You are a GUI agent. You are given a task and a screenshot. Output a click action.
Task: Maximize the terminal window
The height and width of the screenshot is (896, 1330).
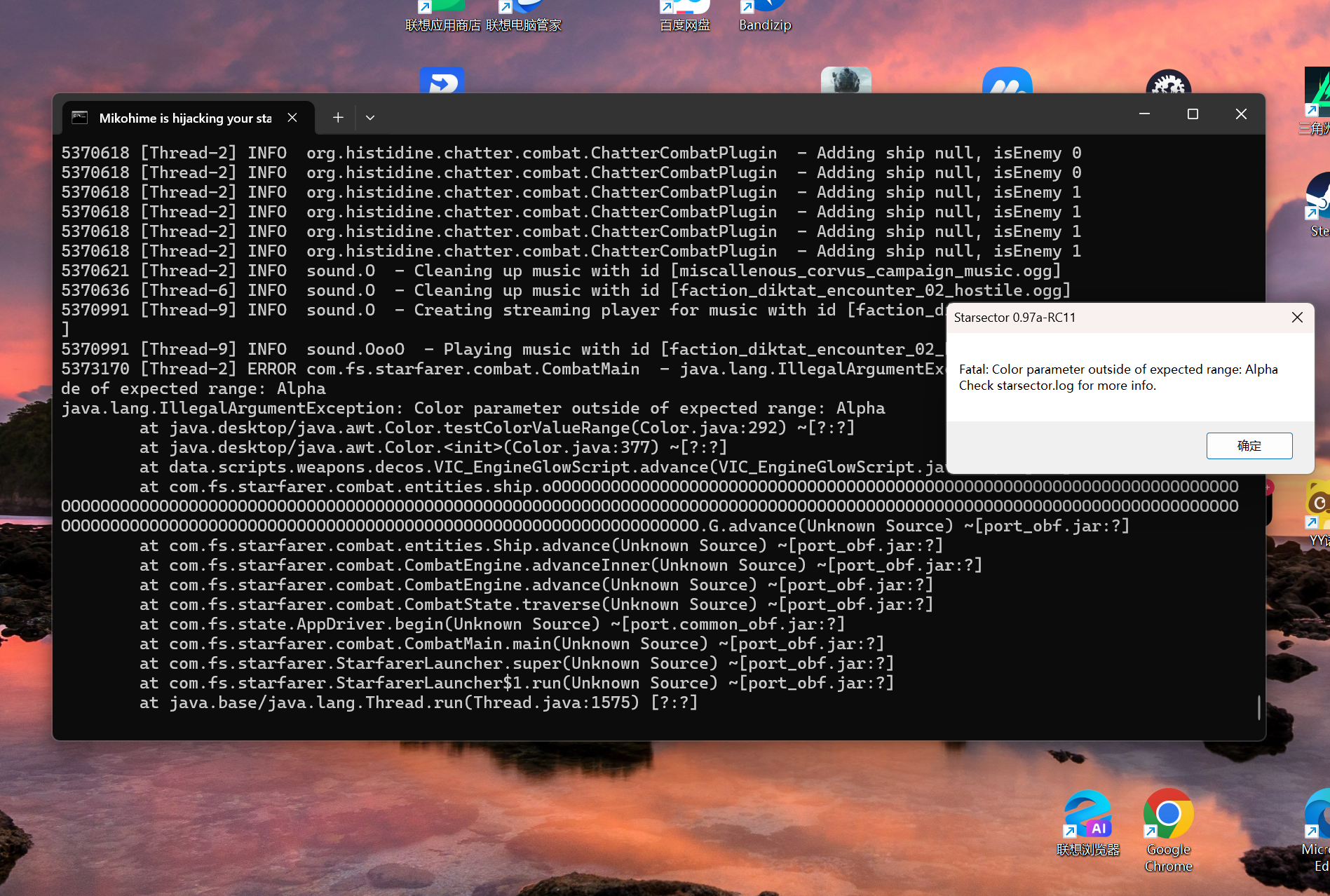click(x=1193, y=114)
